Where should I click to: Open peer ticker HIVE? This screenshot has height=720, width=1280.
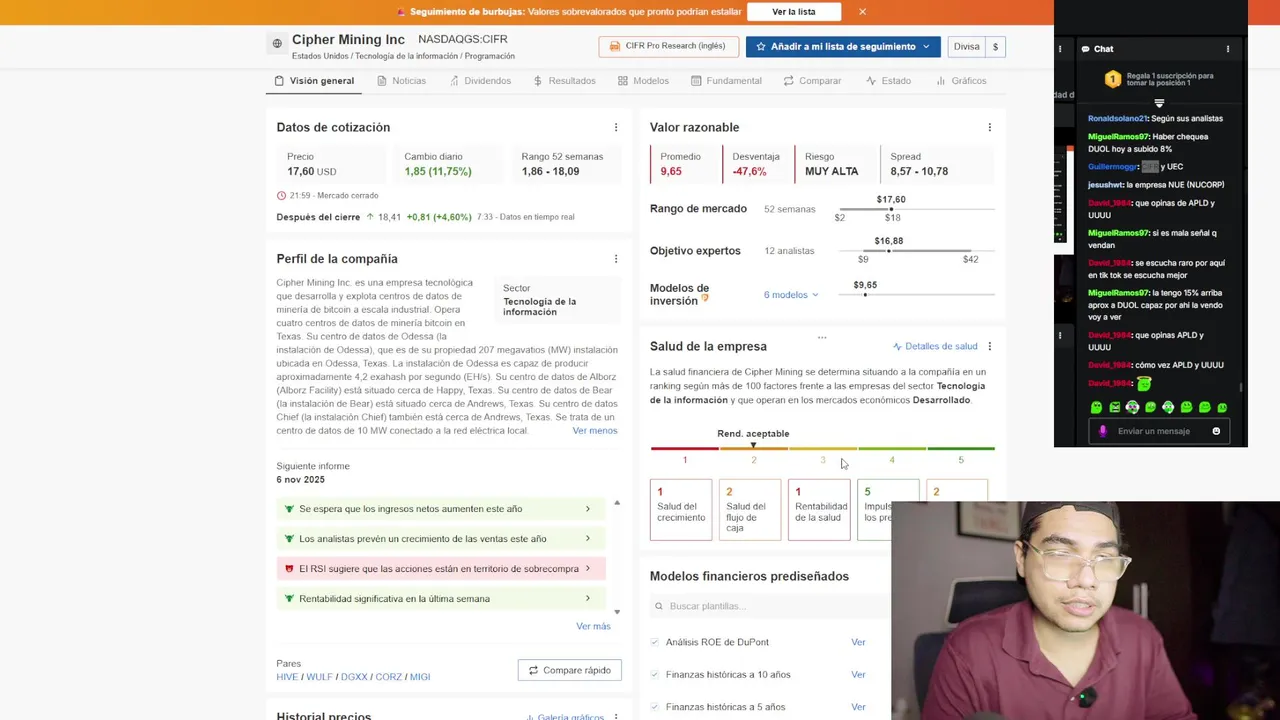coord(287,677)
